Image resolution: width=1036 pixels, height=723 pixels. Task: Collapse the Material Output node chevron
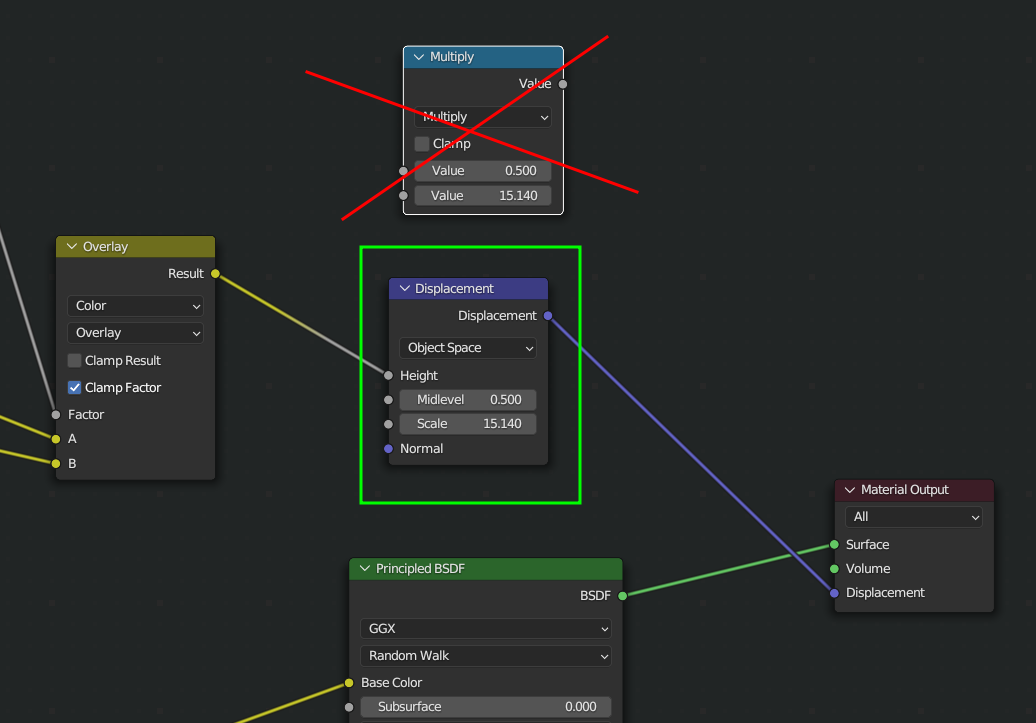(850, 490)
